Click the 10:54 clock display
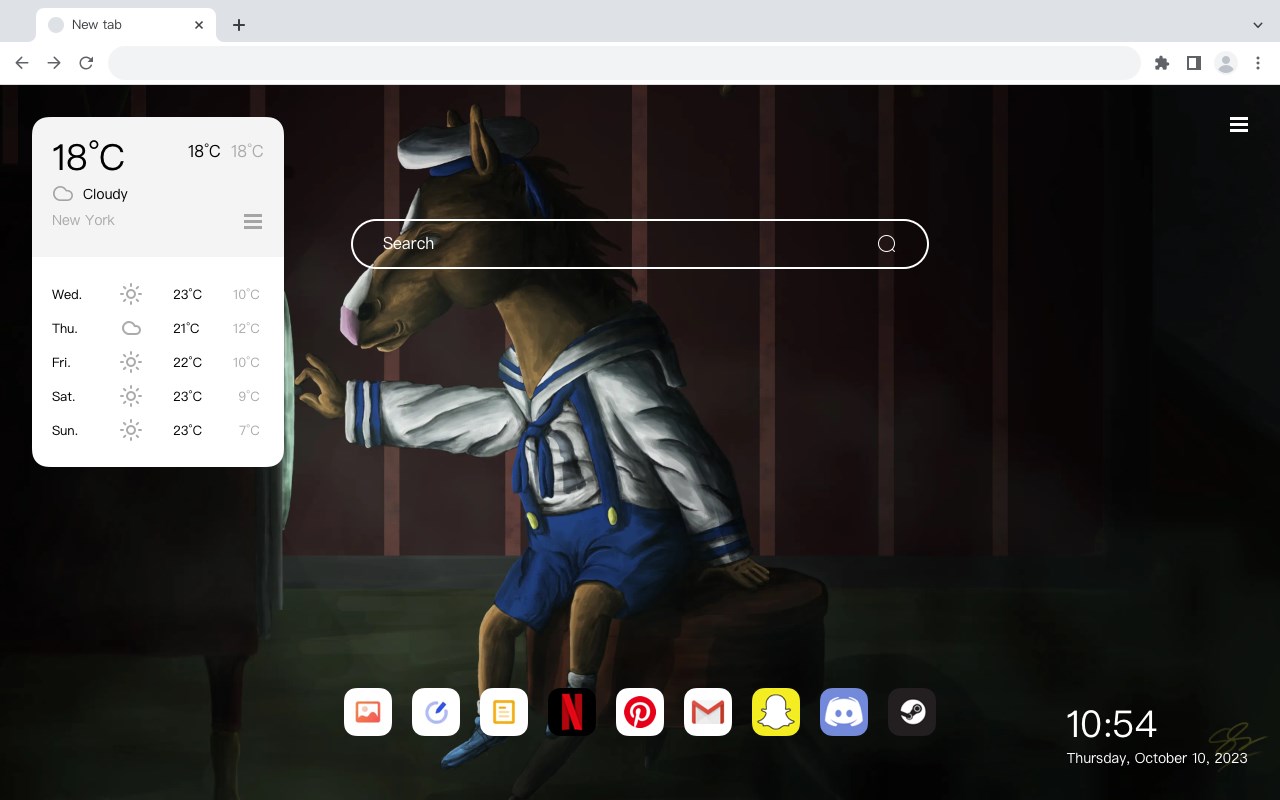This screenshot has width=1280, height=800. point(1111,724)
